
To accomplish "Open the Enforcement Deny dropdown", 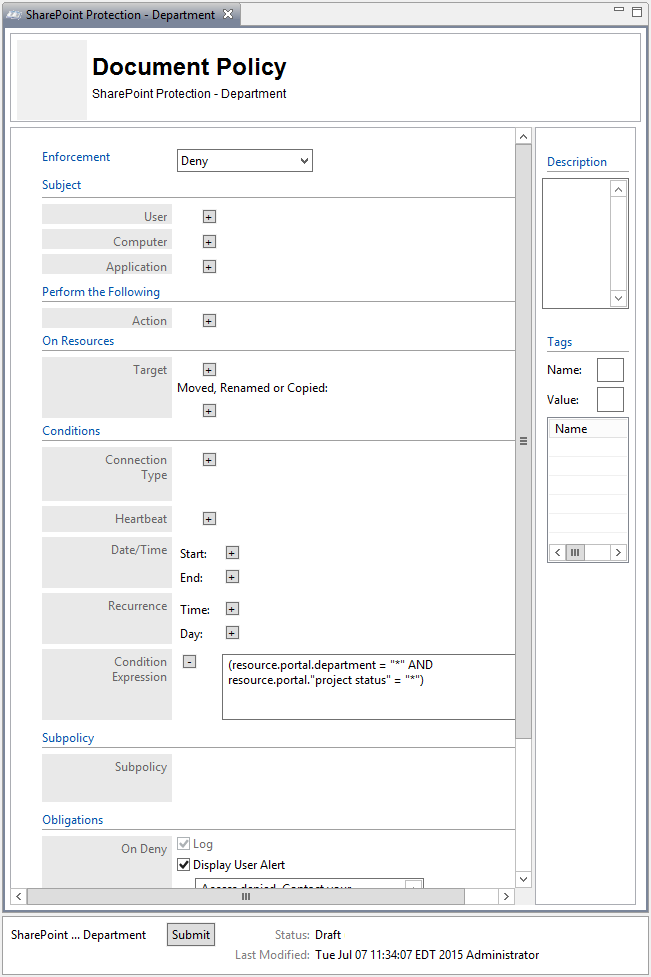I will point(245,161).
